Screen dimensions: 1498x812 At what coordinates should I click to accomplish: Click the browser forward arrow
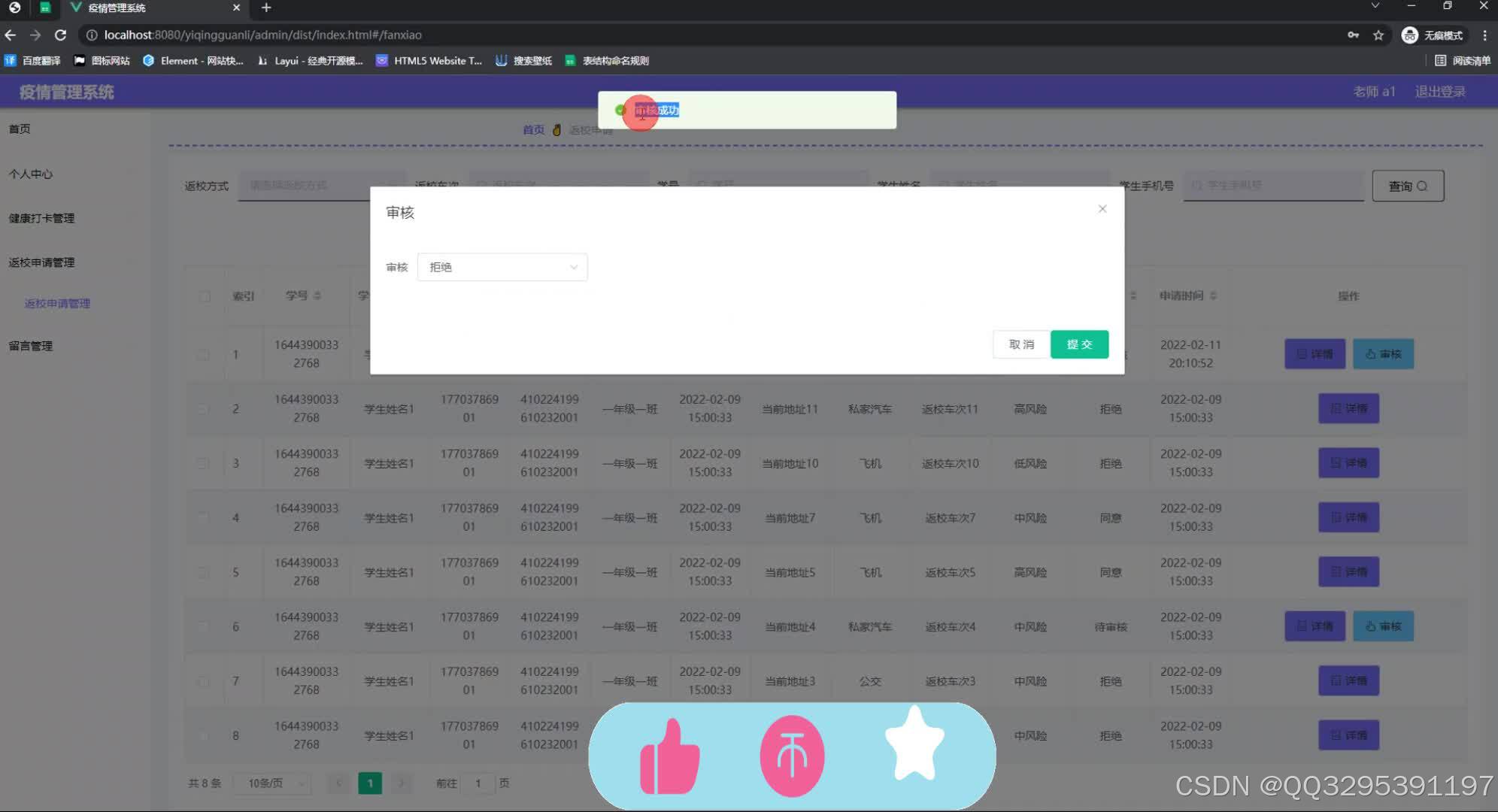pyautogui.click(x=35, y=35)
